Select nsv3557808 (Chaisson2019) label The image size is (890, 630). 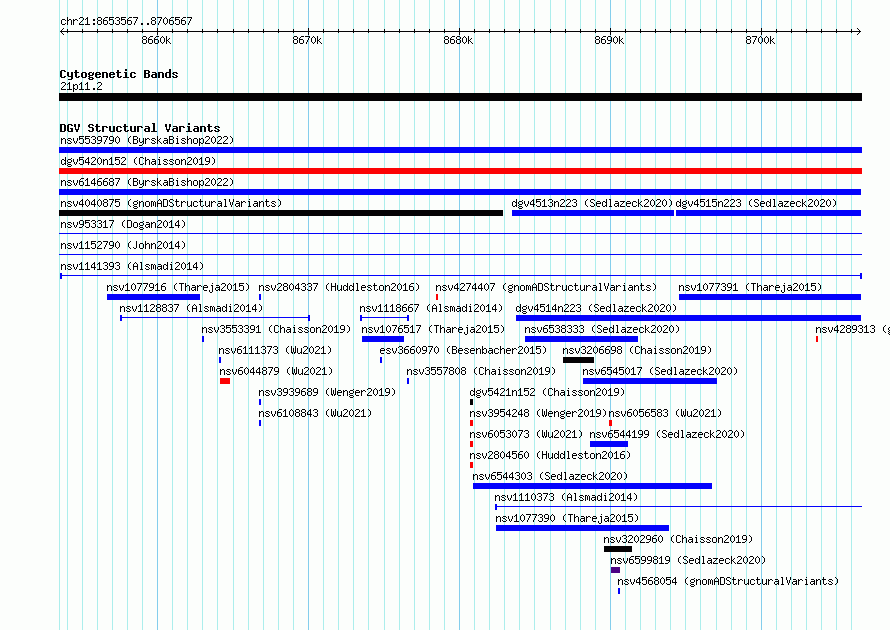pyautogui.click(x=481, y=371)
